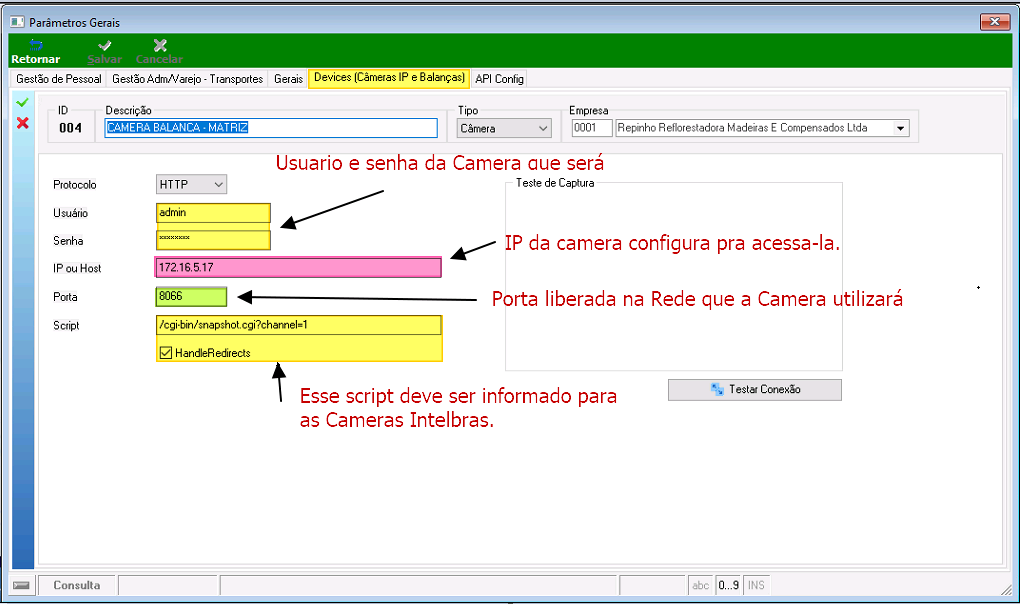Screen dimensions: 1020x604
Task: Click the Retornar toolbar button
Action: (x=35, y=51)
